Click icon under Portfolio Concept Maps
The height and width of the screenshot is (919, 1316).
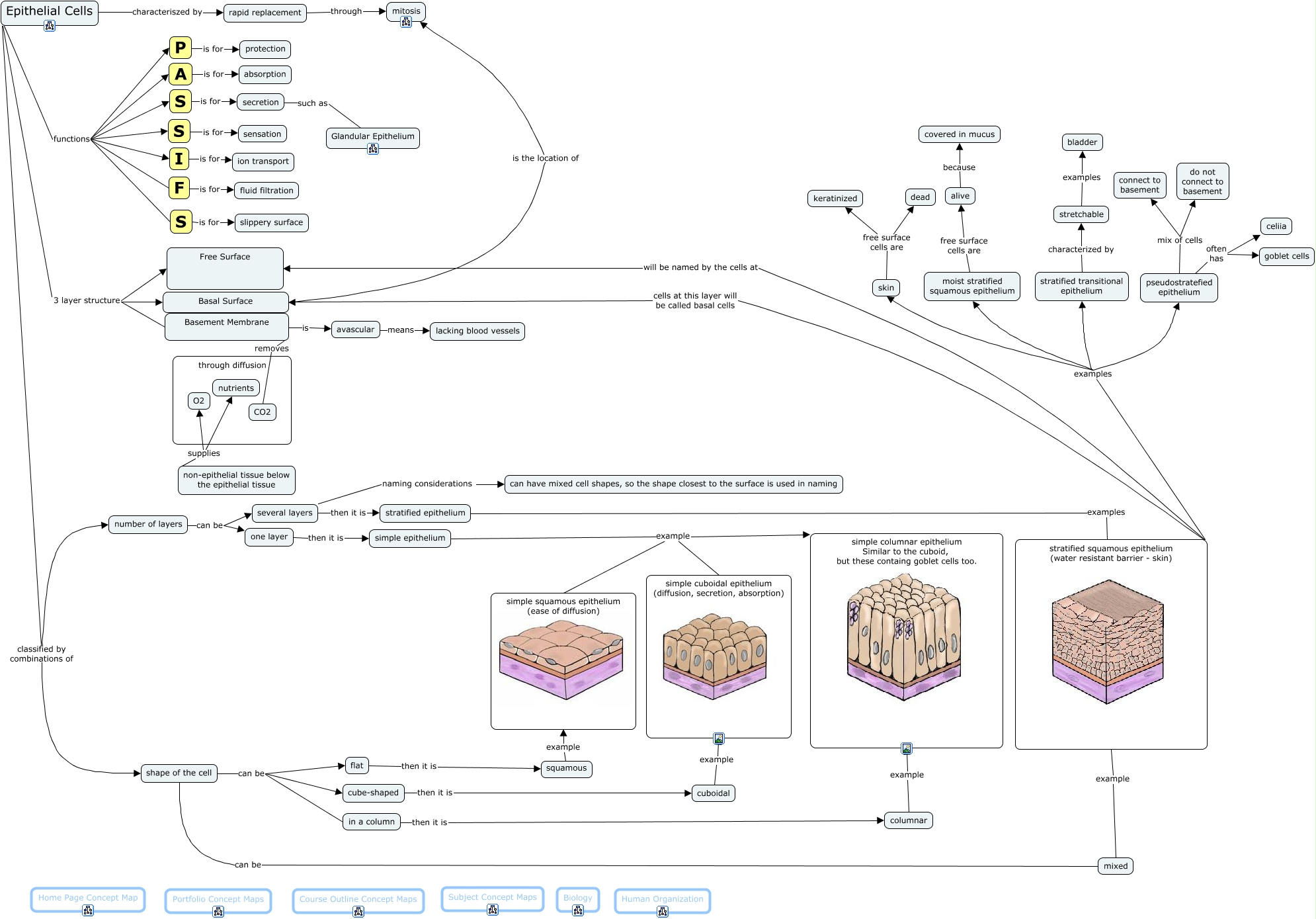[x=218, y=912]
